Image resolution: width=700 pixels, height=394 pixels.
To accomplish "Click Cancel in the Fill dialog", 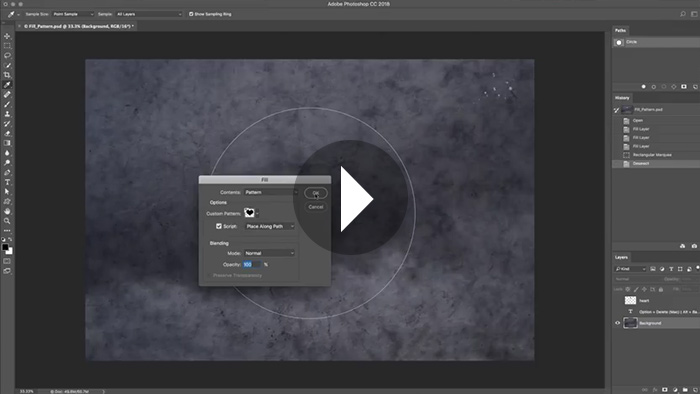I will (316, 207).
